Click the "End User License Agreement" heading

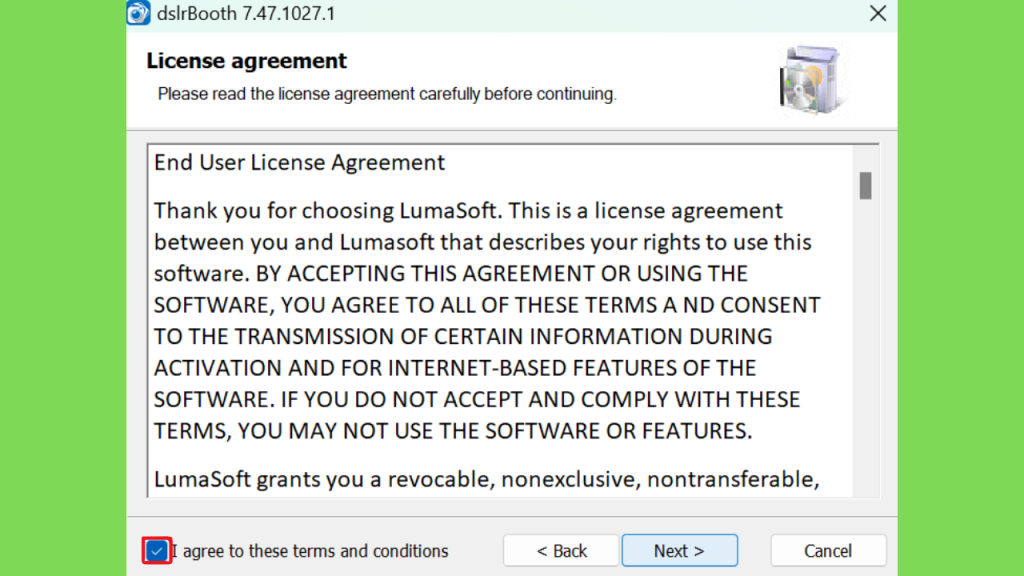click(299, 163)
